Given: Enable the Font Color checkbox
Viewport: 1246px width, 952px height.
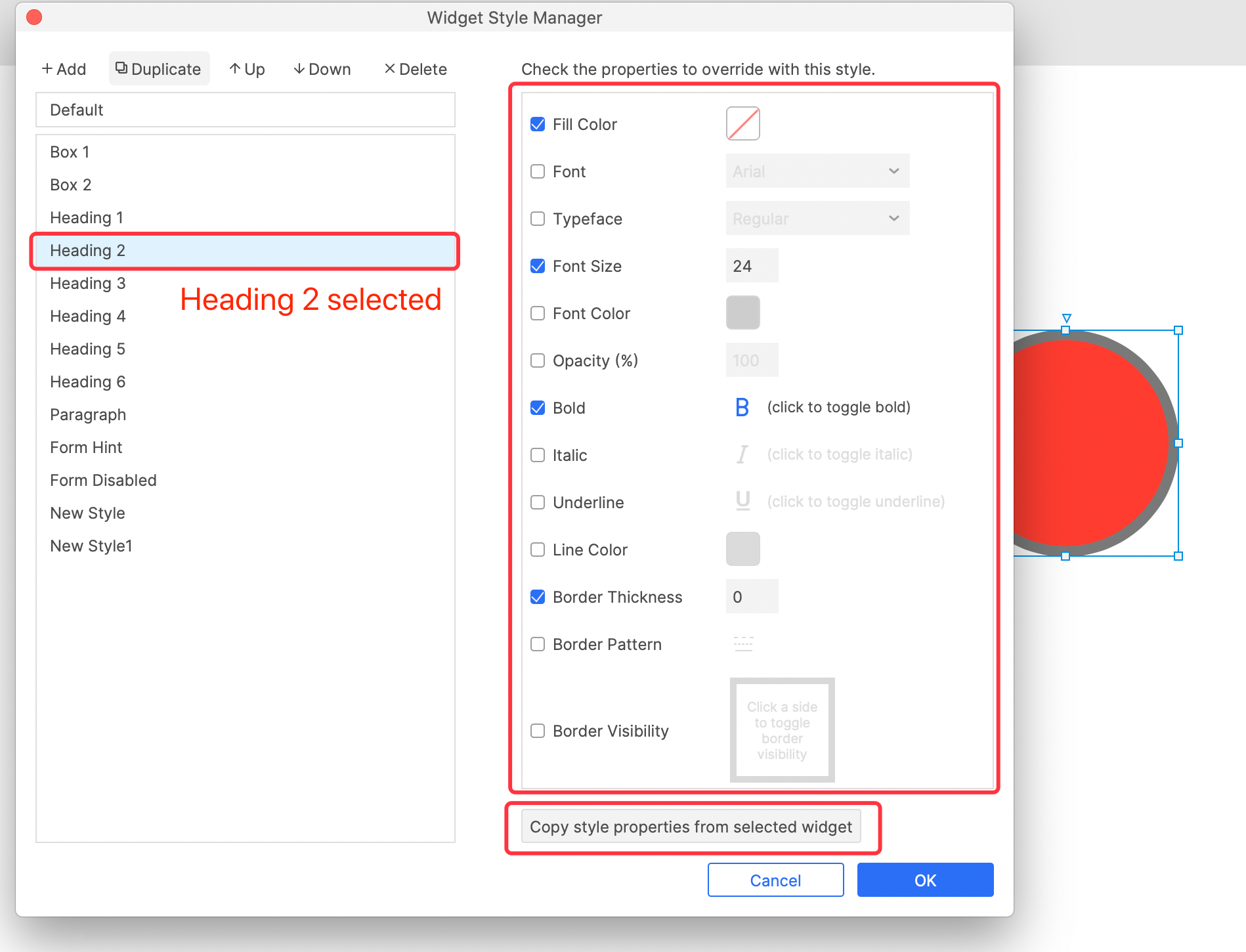Looking at the screenshot, I should click(538, 314).
